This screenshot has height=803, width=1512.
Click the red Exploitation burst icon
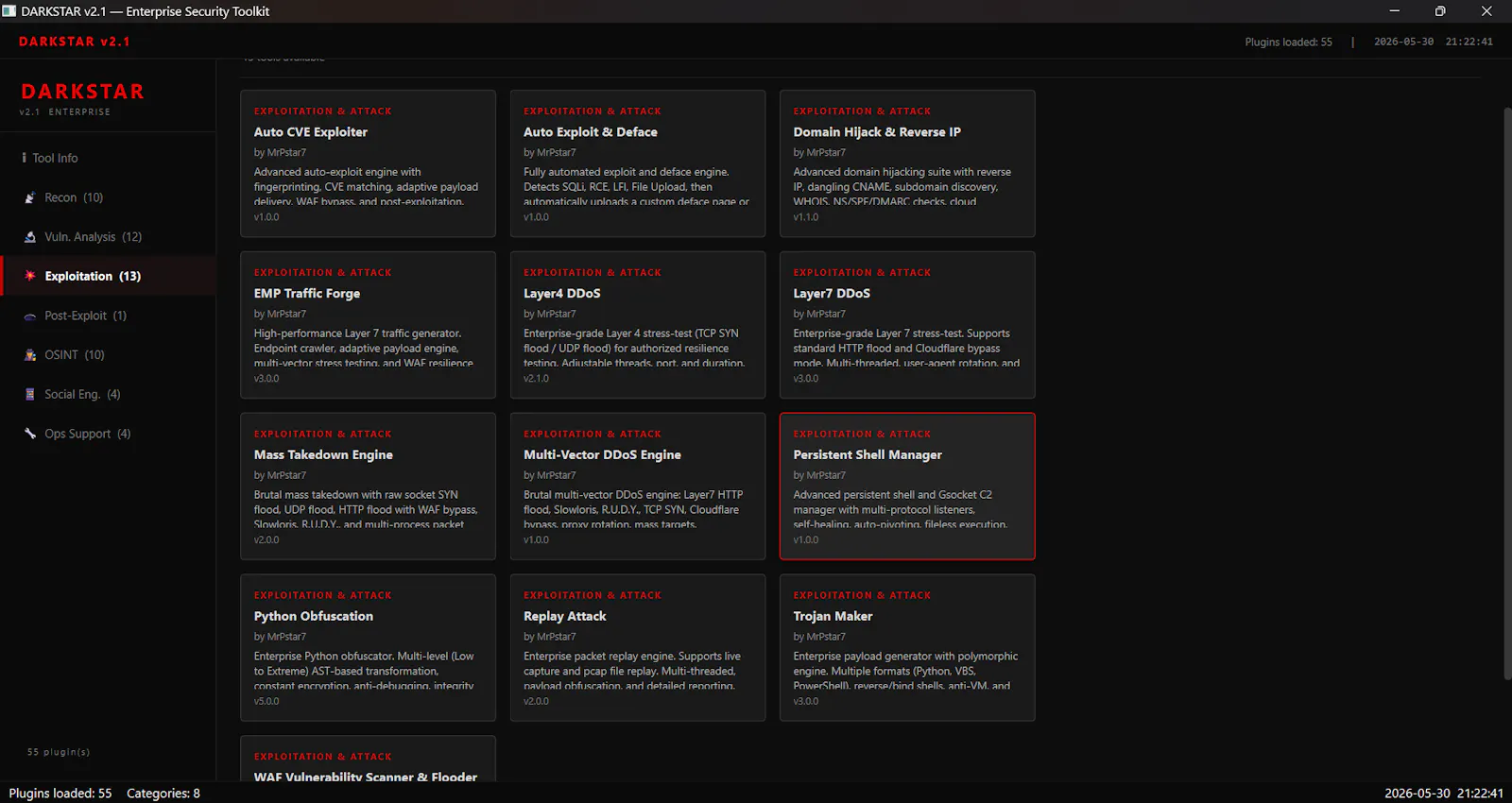pyautogui.click(x=30, y=276)
